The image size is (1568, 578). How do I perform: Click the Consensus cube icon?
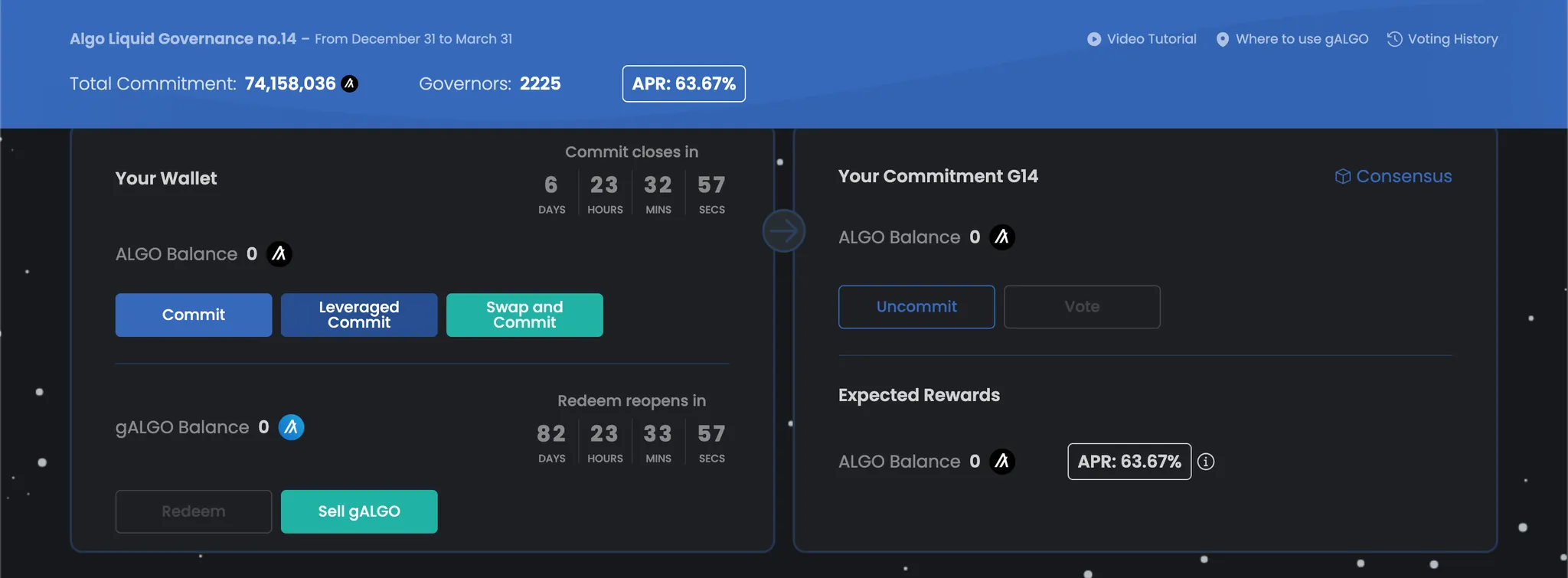pos(1343,177)
